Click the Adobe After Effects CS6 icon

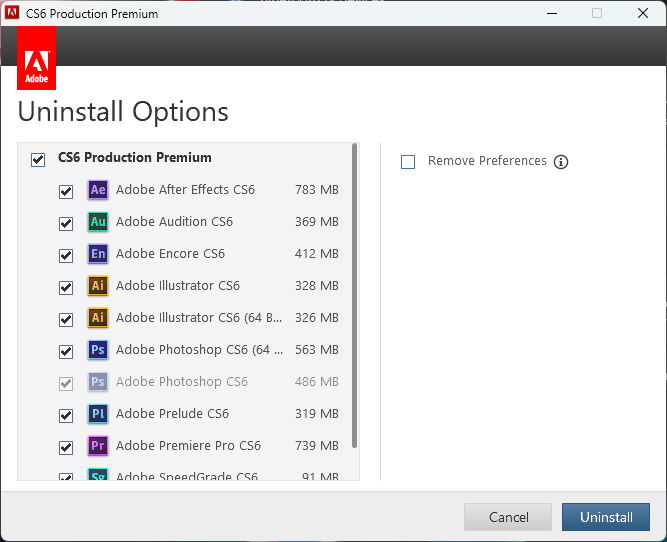pyautogui.click(x=97, y=190)
